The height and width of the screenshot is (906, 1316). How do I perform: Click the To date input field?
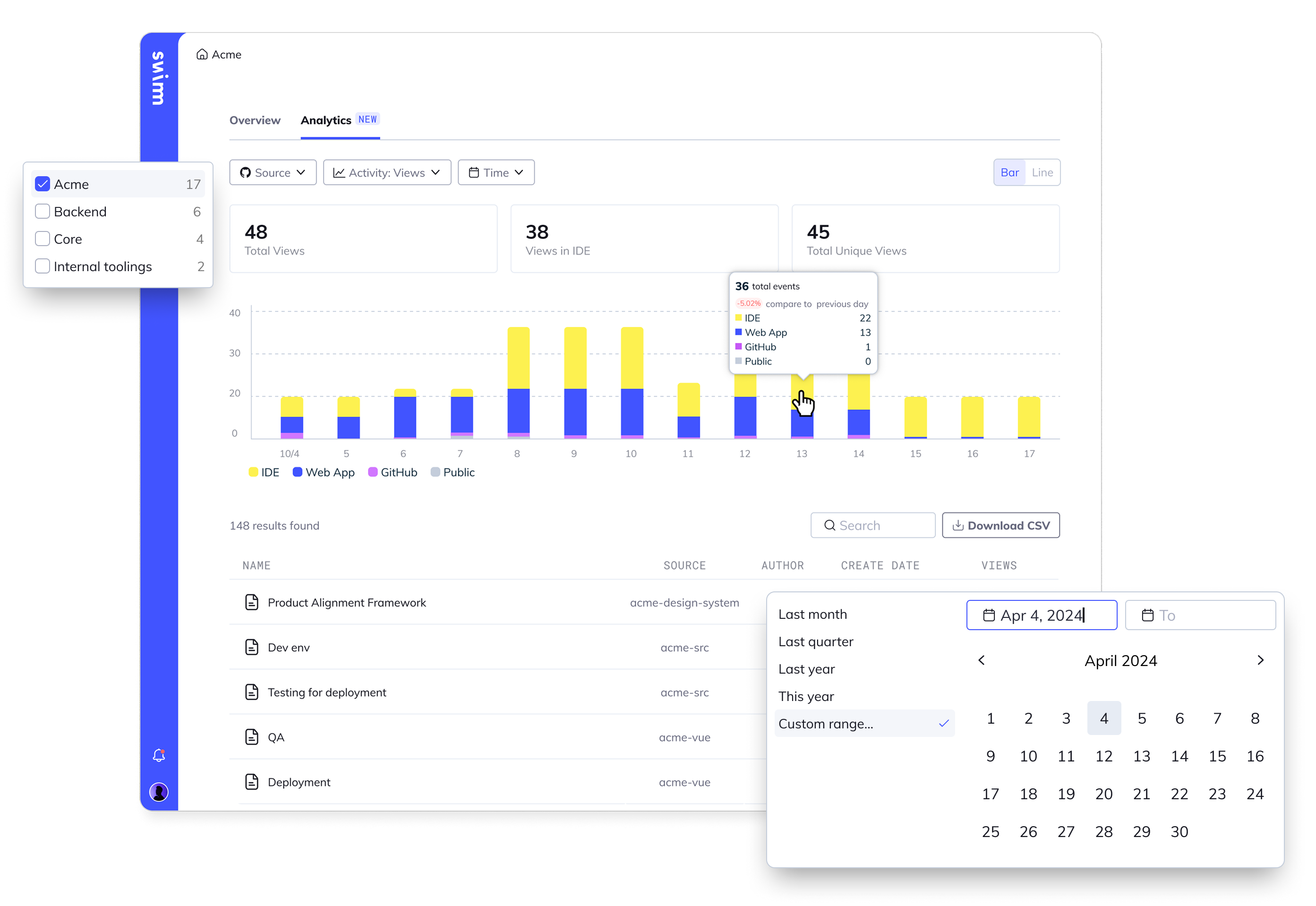pyautogui.click(x=1200, y=615)
